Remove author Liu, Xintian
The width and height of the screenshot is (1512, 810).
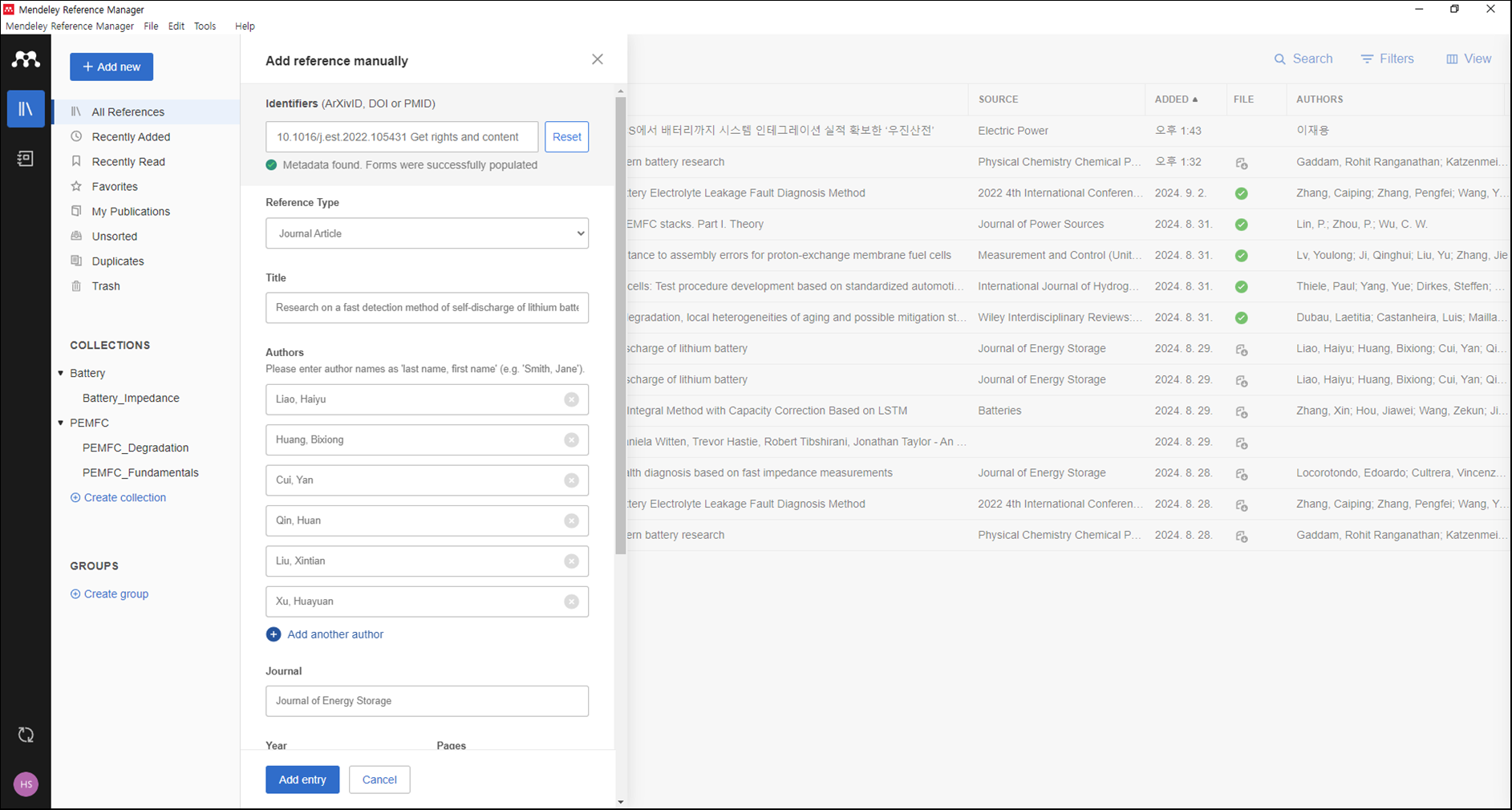[571, 561]
